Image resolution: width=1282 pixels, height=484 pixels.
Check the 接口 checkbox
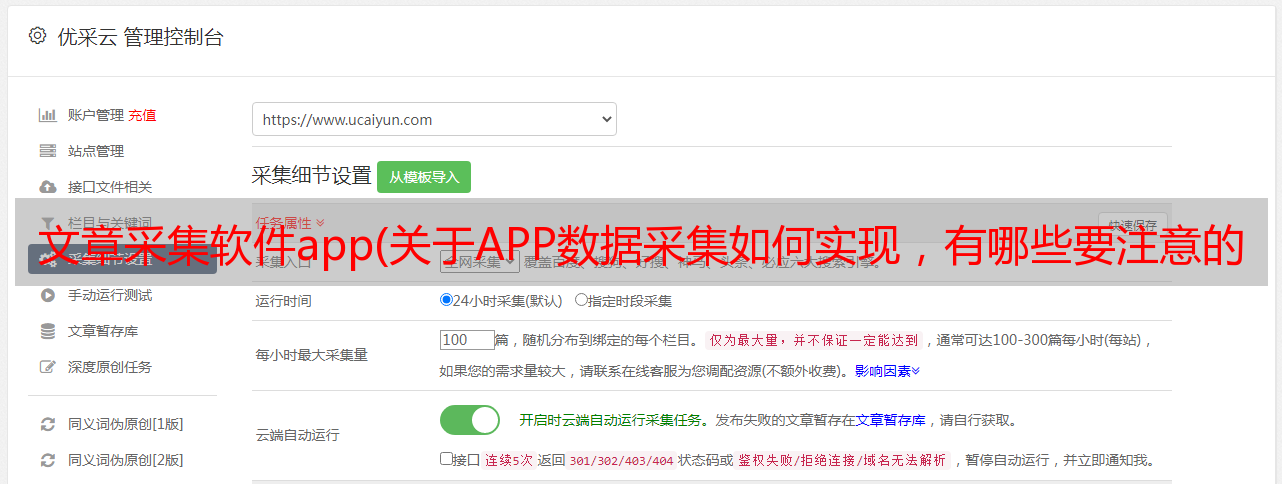(x=446, y=459)
